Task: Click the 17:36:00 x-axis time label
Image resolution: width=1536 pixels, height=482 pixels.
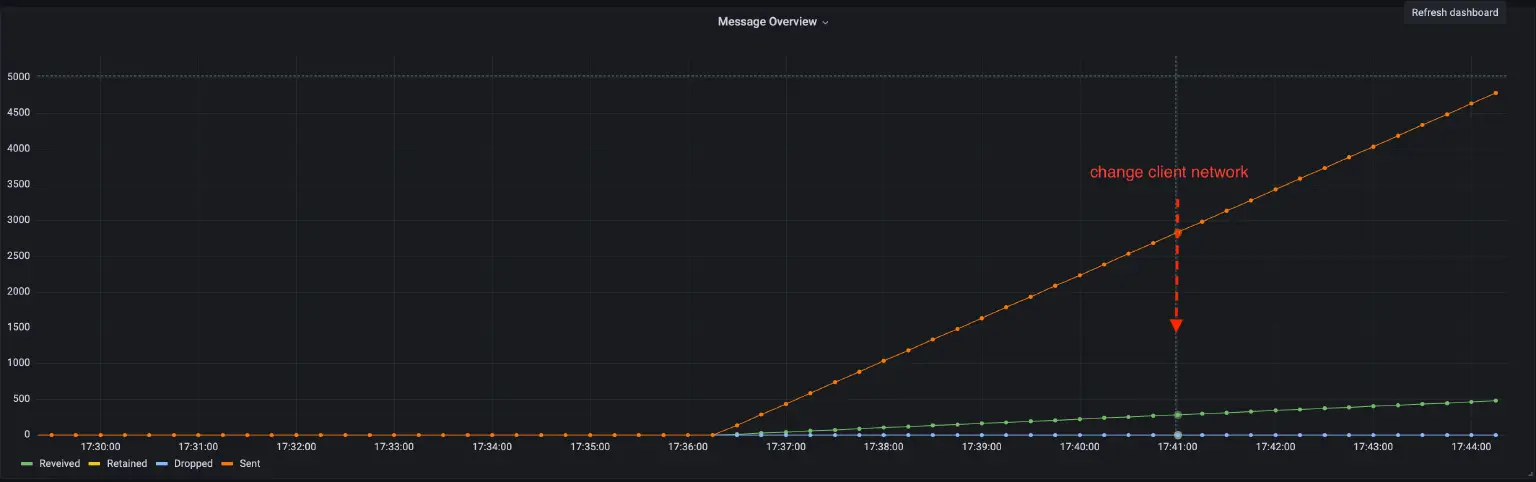Action: (x=688, y=447)
